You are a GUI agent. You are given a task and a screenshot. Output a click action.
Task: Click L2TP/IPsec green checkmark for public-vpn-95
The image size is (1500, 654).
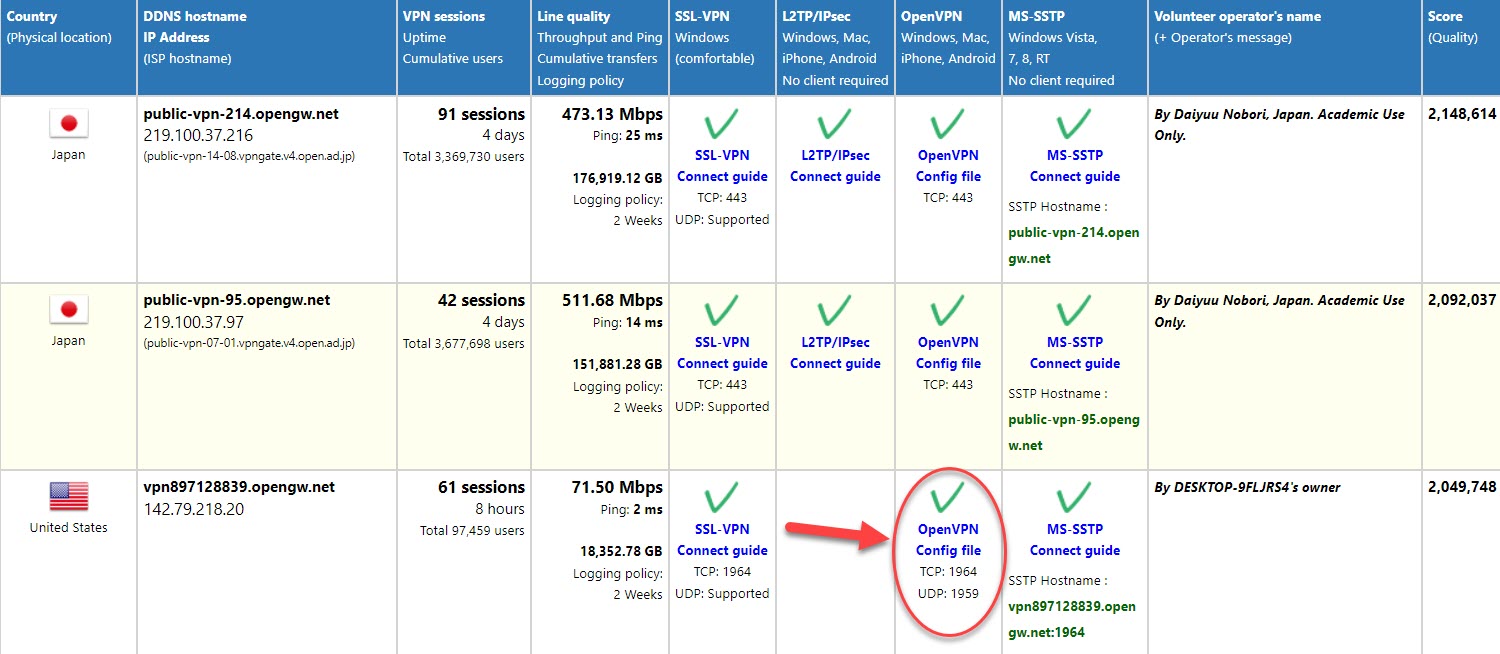(834, 312)
